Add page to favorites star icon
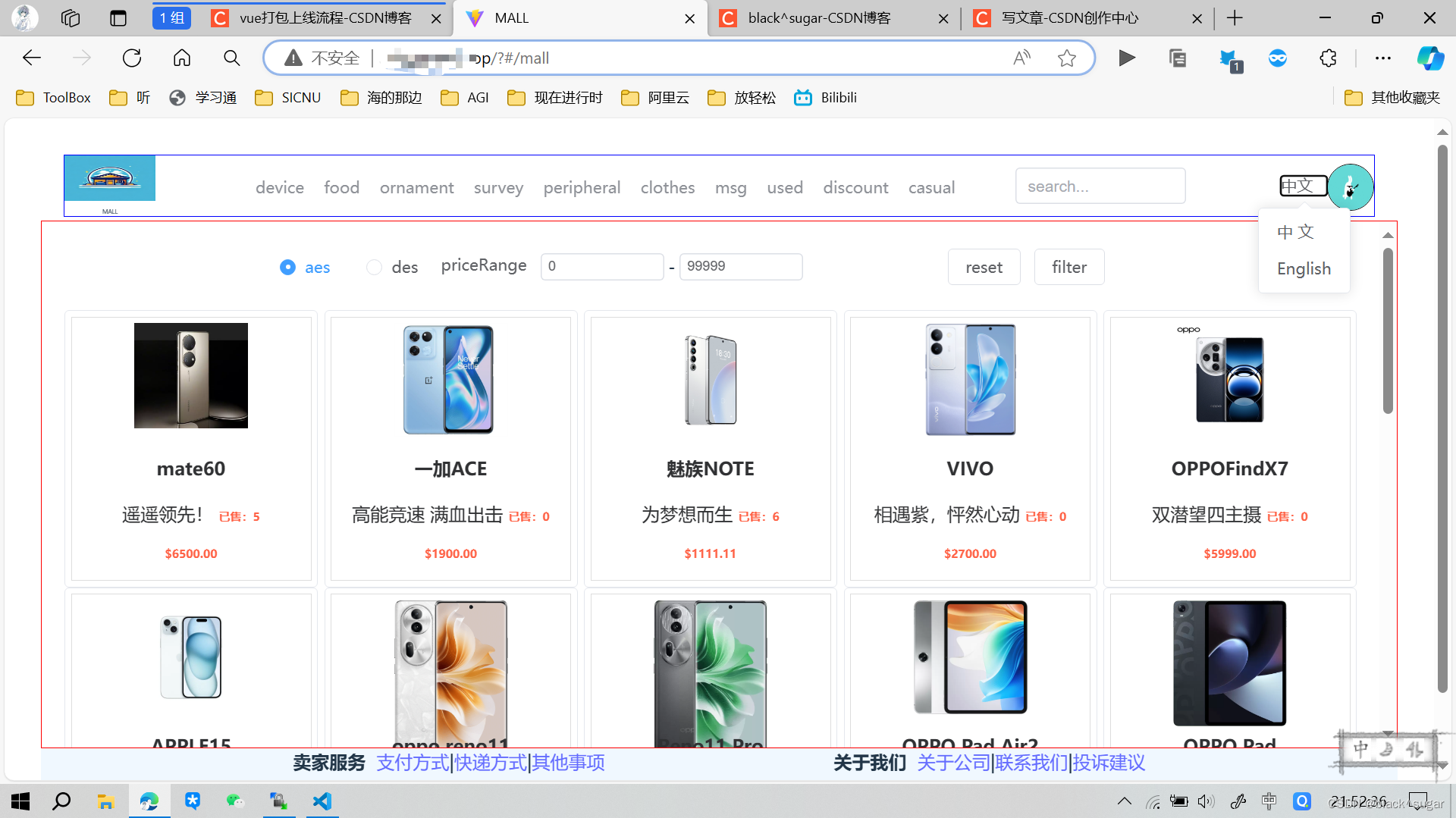The image size is (1456, 818). point(1067,58)
